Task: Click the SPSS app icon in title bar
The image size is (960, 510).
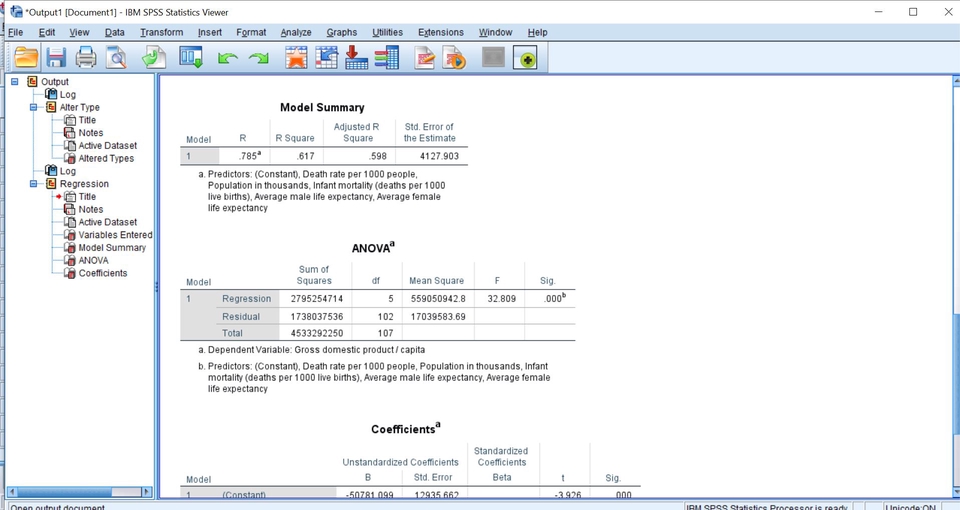Action: [16, 12]
